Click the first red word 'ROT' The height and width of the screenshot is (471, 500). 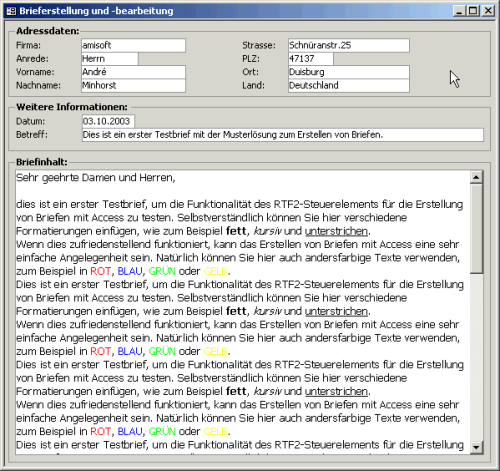point(101,271)
